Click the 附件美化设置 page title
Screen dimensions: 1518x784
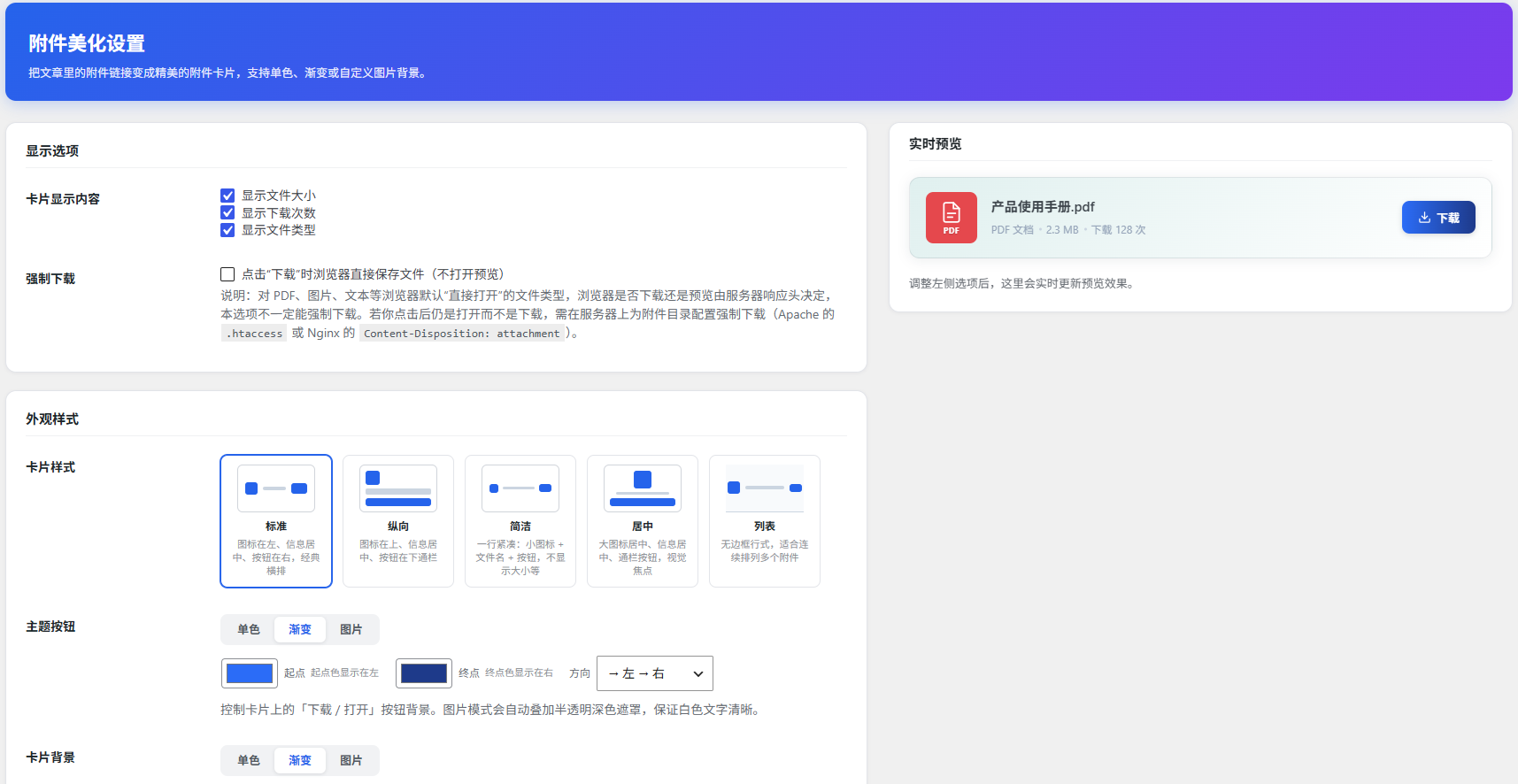coord(87,43)
